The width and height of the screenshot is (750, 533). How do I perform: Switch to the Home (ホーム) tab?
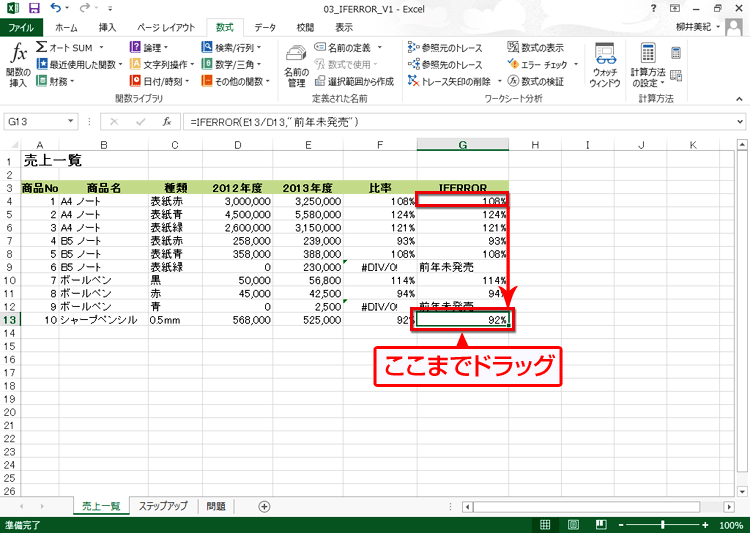[66, 27]
